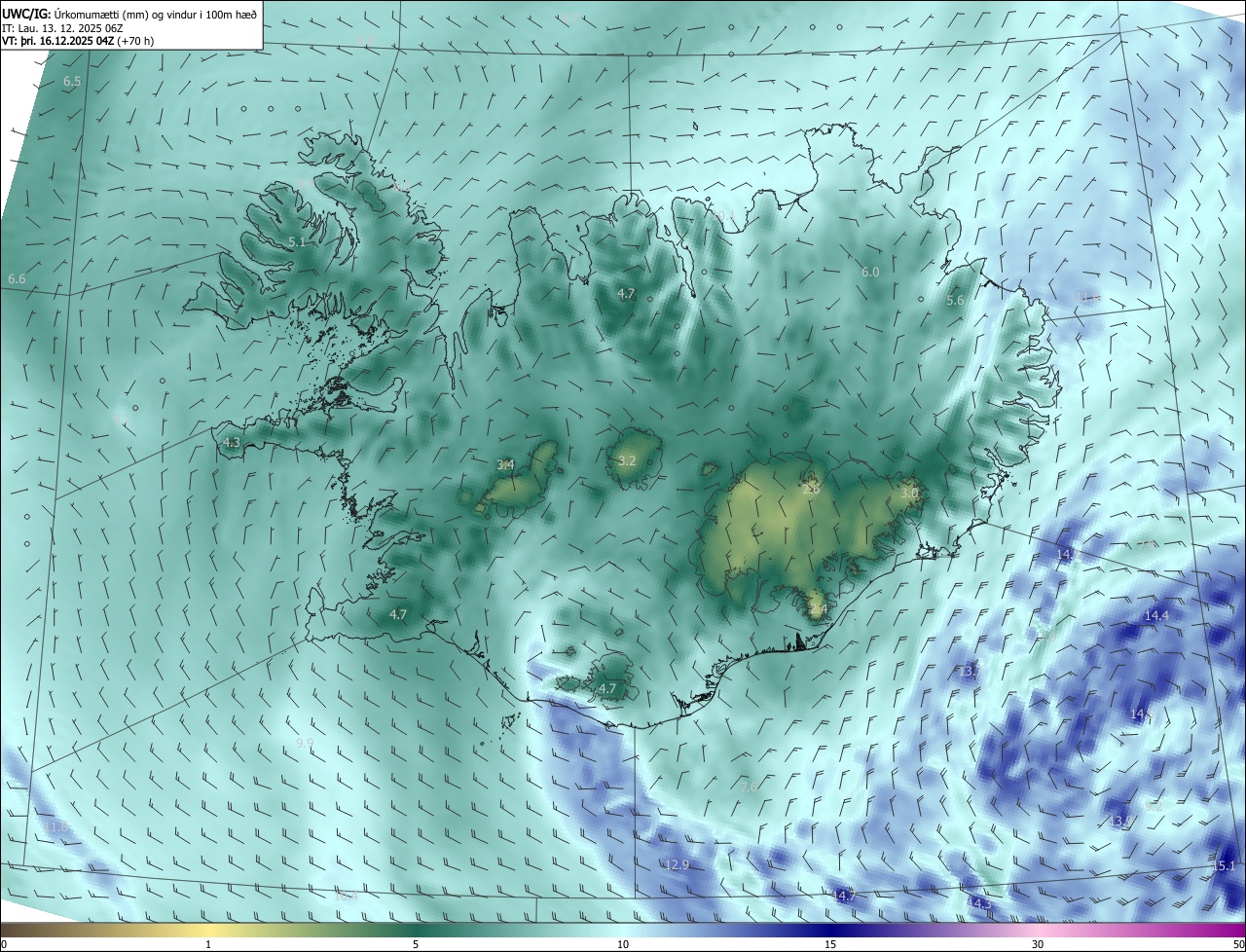1246x952 pixels.
Task: Click the 14.3 value label
Action: click(x=979, y=904)
